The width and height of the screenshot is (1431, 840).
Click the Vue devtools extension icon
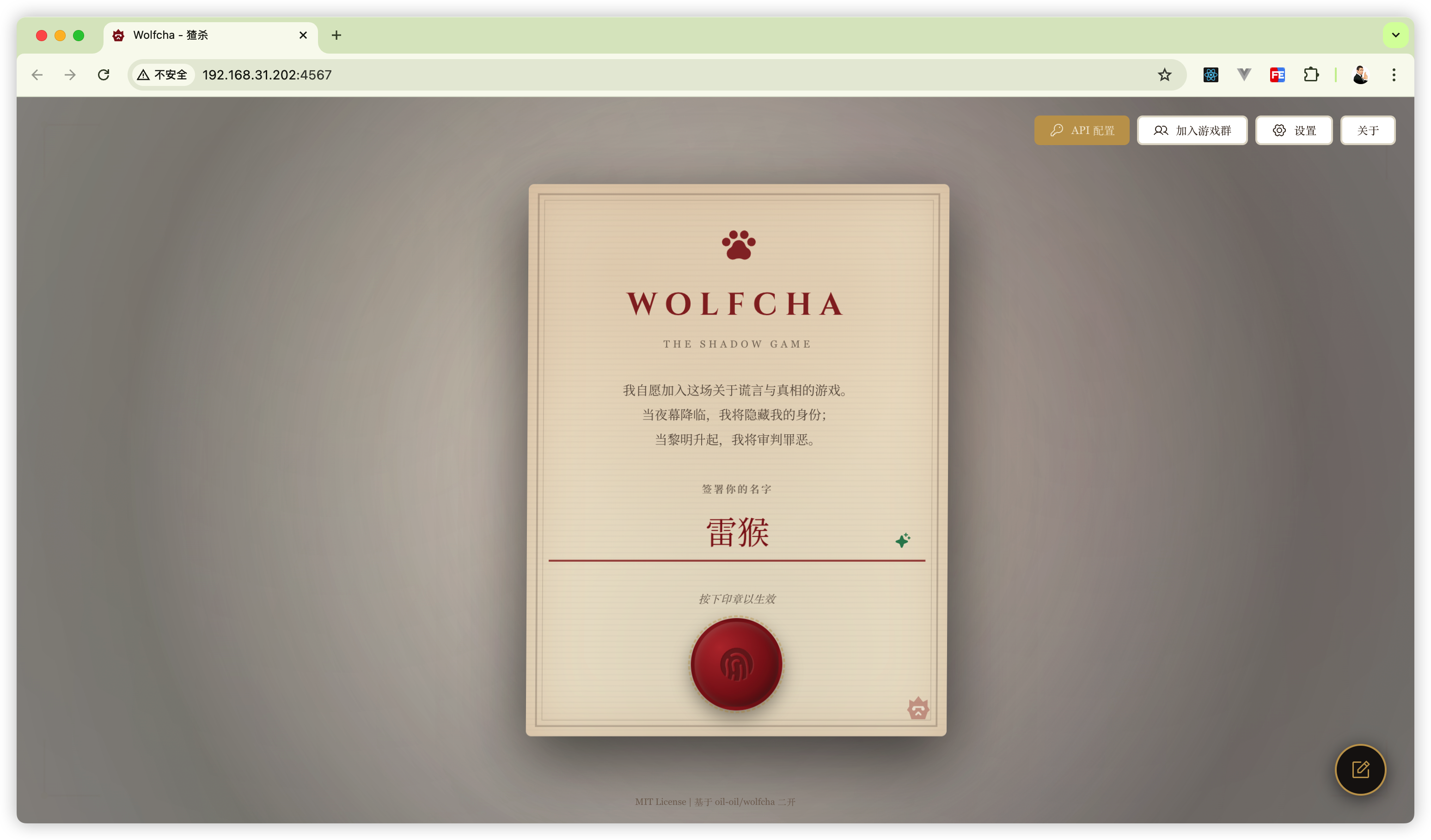1244,75
